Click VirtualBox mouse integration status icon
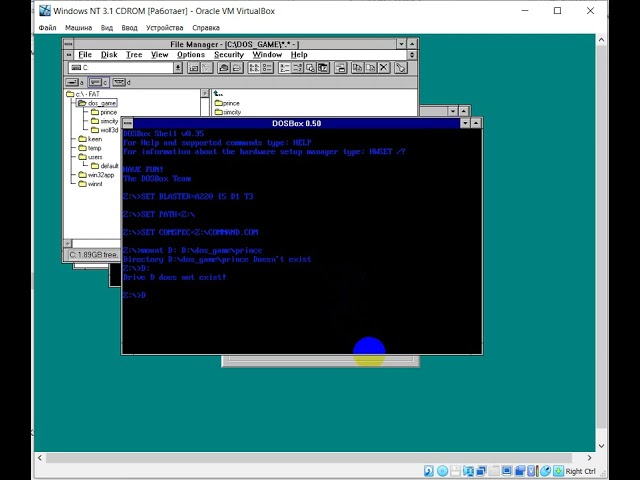Image resolution: width=640 pixels, height=480 pixels. point(545,471)
